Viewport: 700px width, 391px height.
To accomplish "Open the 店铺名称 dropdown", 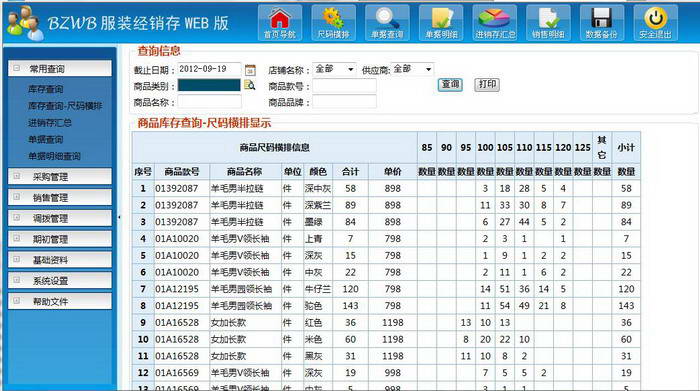I will [x=334, y=69].
